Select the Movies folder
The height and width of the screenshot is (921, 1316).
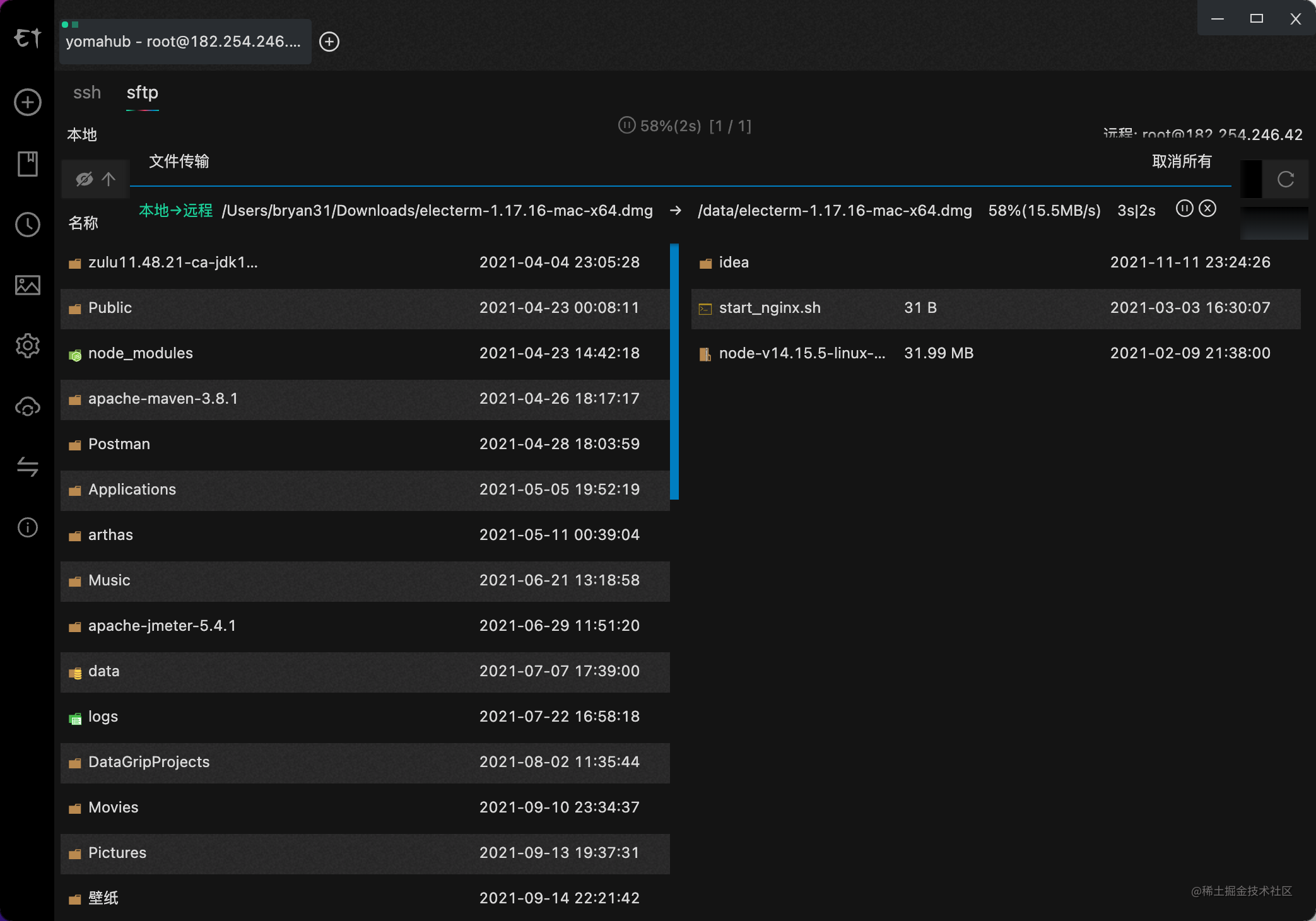coord(365,807)
